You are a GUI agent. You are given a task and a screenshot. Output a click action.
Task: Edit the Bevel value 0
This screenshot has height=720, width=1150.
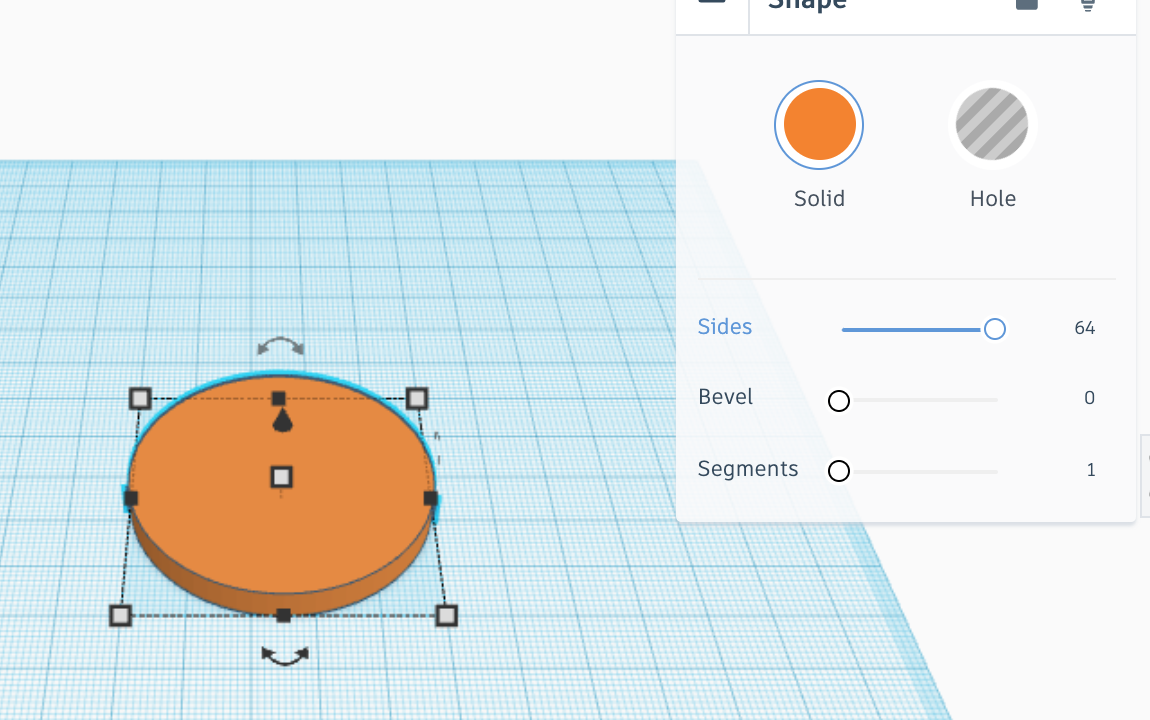coord(1089,397)
